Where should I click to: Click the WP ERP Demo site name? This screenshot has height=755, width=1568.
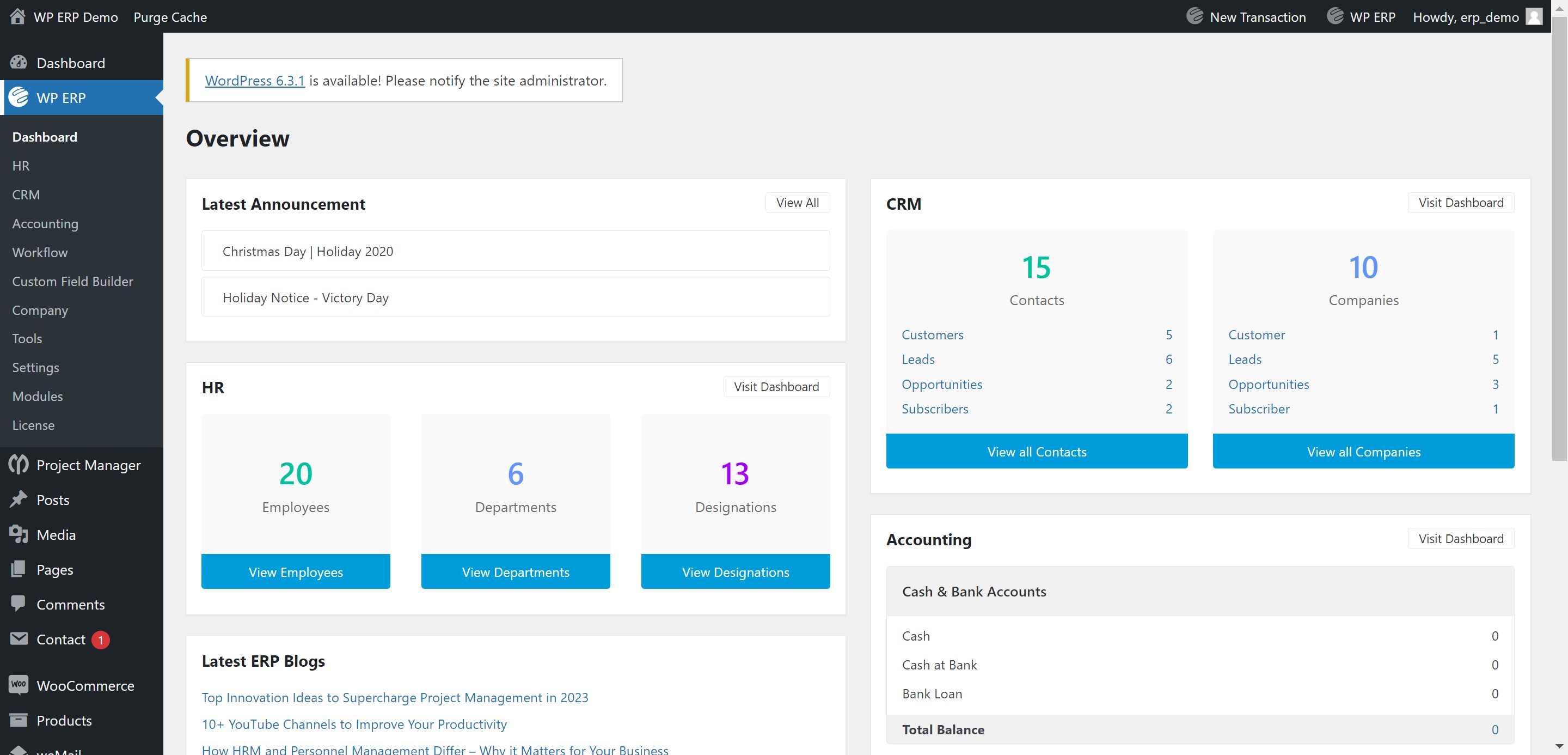(x=76, y=17)
